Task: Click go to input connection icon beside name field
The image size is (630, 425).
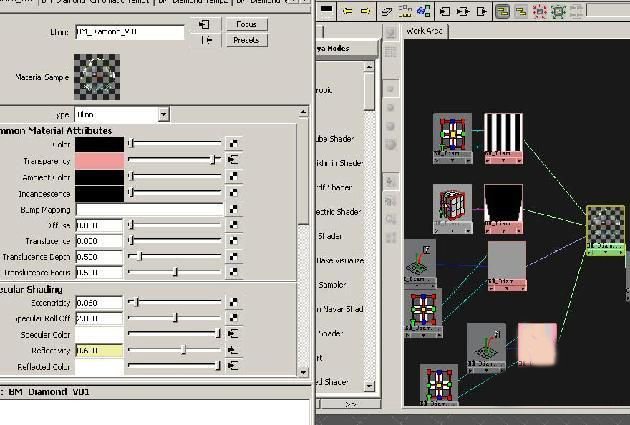Action: coord(205,25)
